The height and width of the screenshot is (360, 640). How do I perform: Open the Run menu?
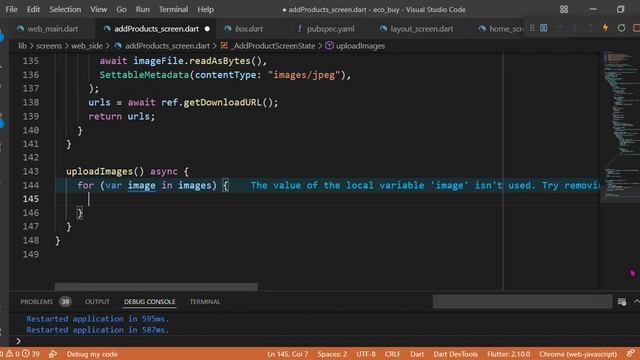tap(142, 9)
